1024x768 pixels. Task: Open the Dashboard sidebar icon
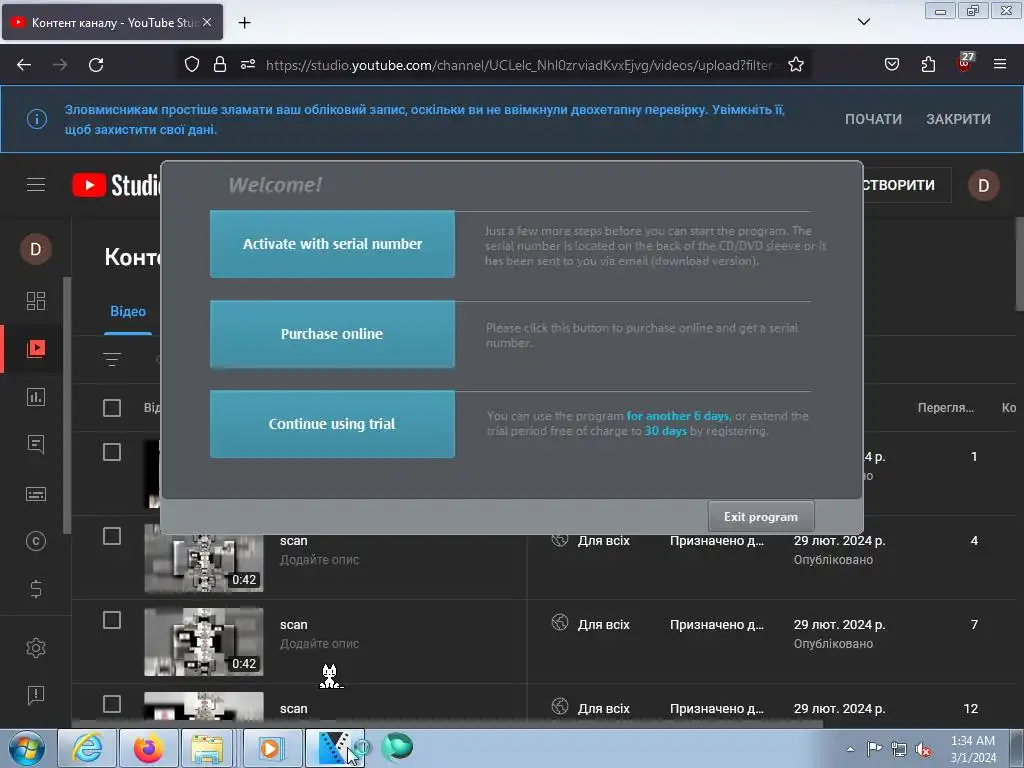pos(36,301)
